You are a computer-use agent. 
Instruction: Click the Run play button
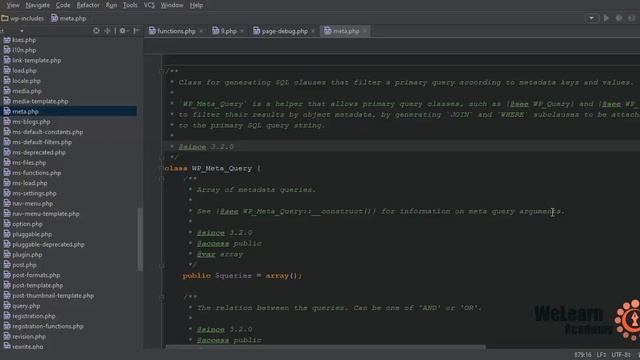coord(607,18)
